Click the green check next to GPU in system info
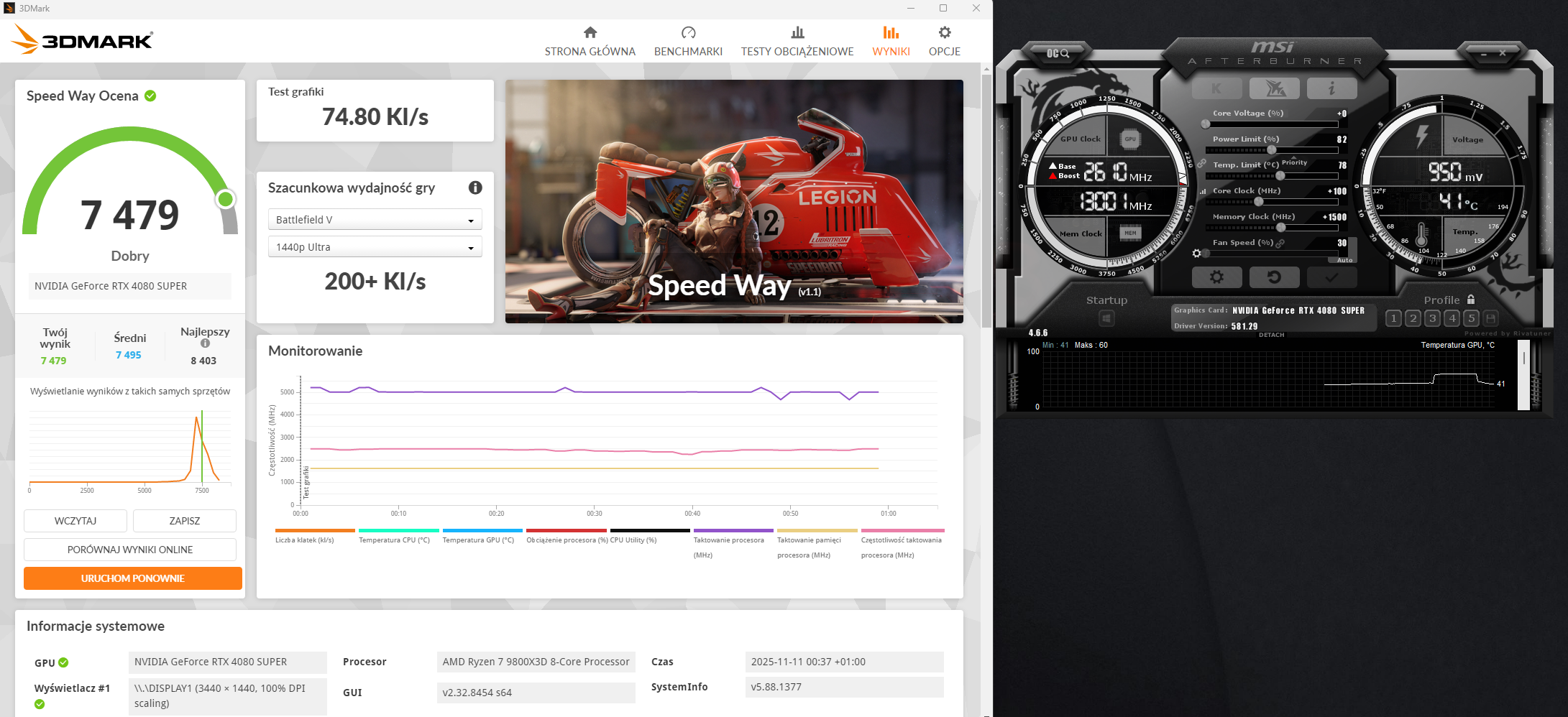Image resolution: width=1568 pixels, height=717 pixels. click(63, 662)
